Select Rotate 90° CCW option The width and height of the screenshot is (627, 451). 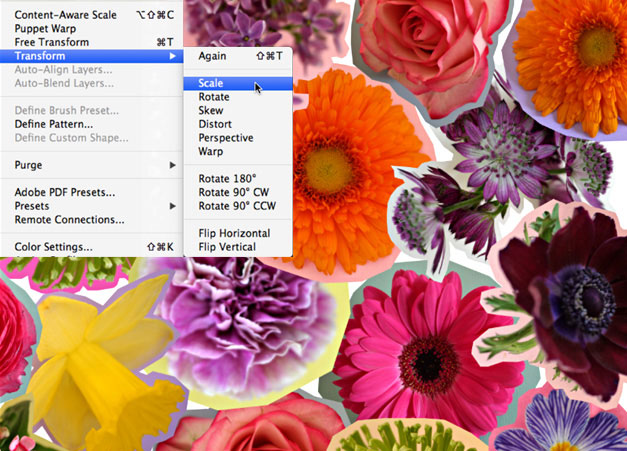pyautogui.click(x=238, y=206)
